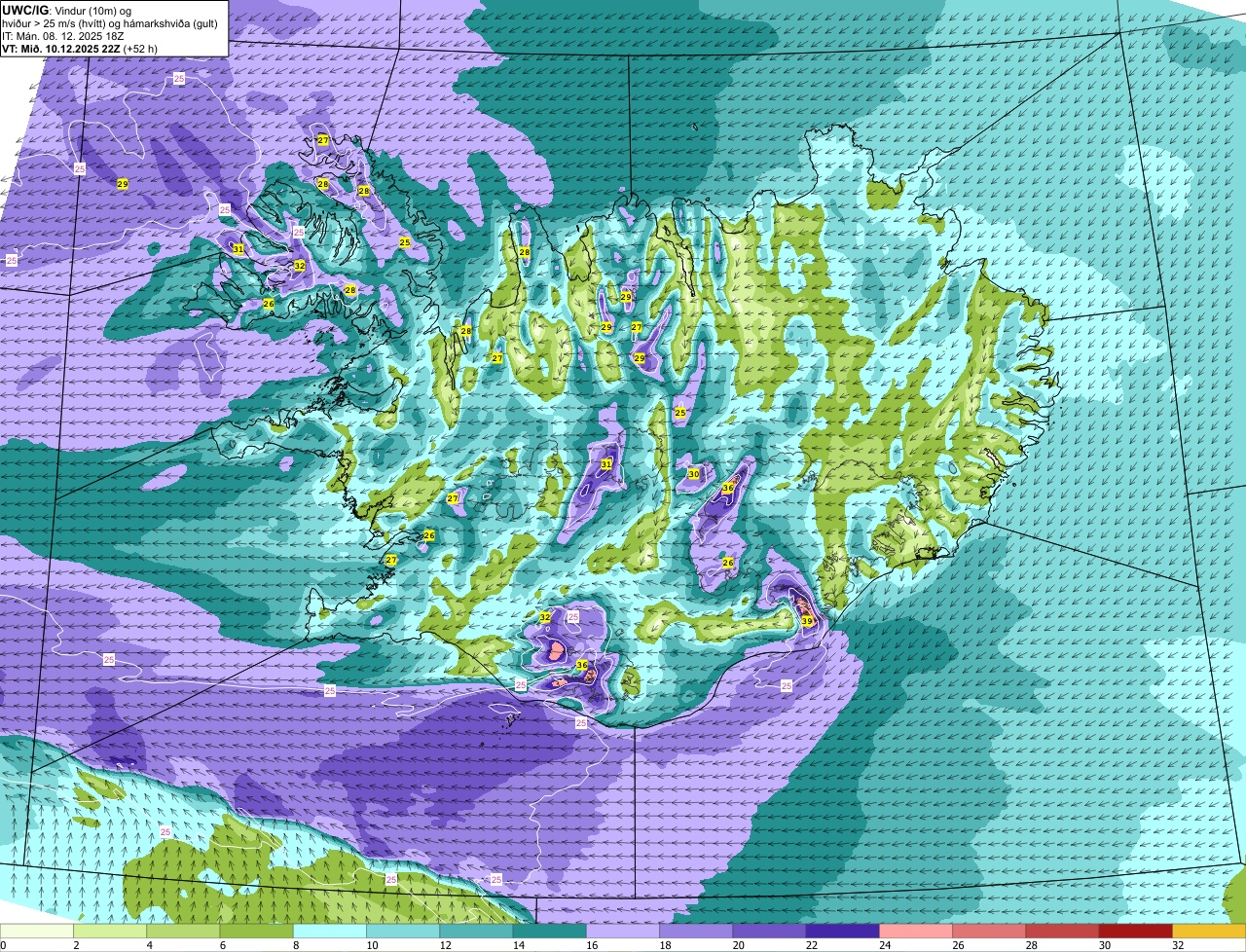Select the lavender 16–18 m/s legend swatch
Image resolution: width=1246 pixels, height=952 pixels.
click(623, 932)
